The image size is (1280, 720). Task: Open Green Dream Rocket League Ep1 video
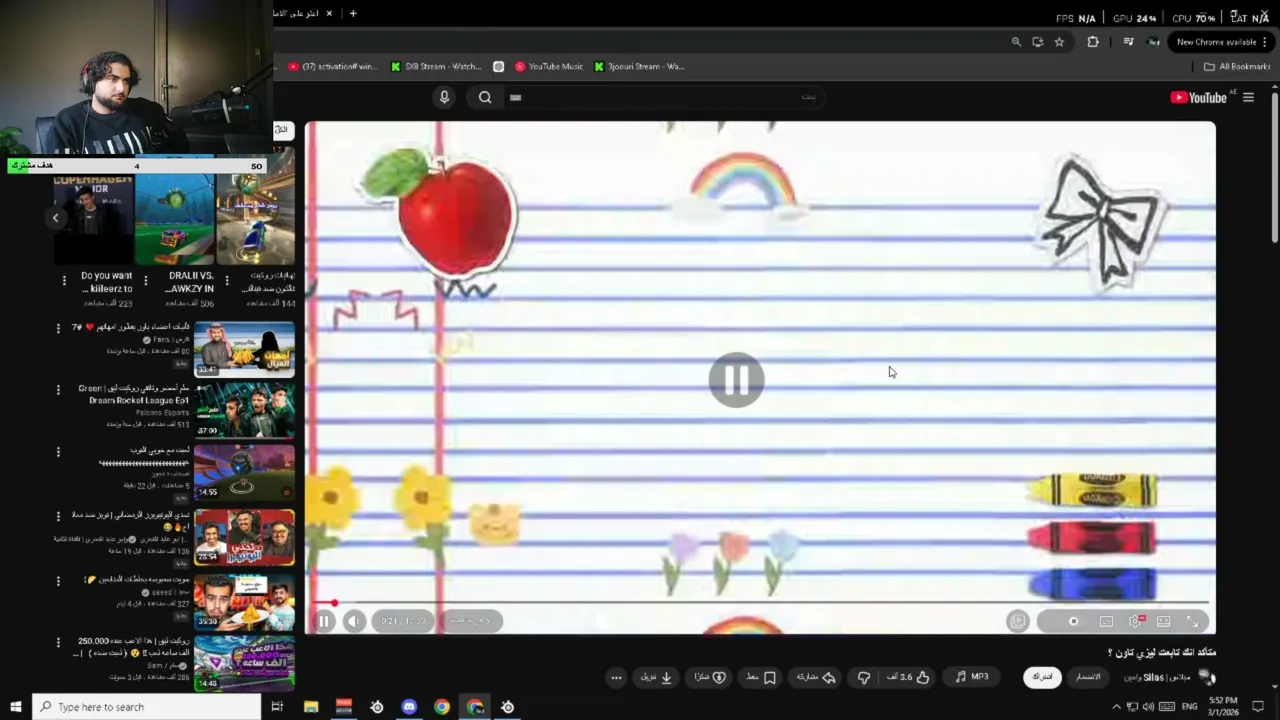point(244,409)
